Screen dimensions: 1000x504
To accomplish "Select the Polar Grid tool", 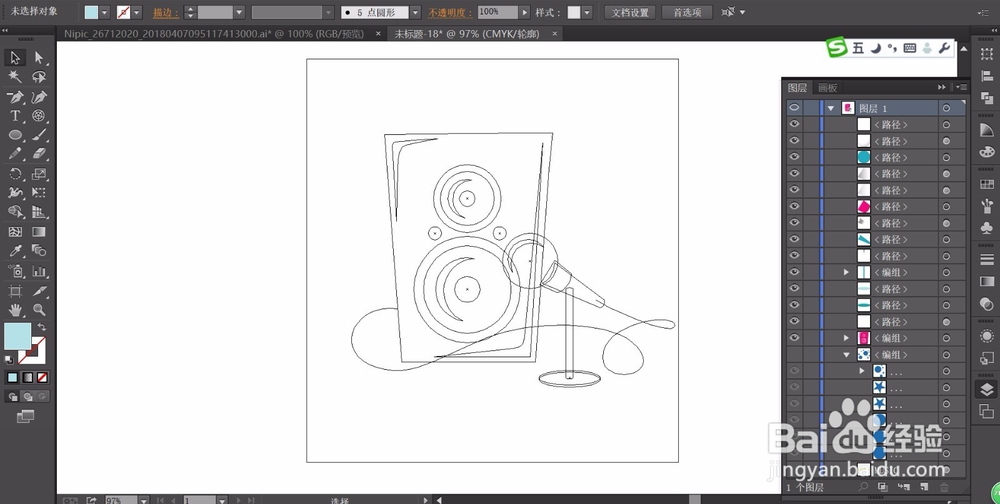I will (x=39, y=116).
